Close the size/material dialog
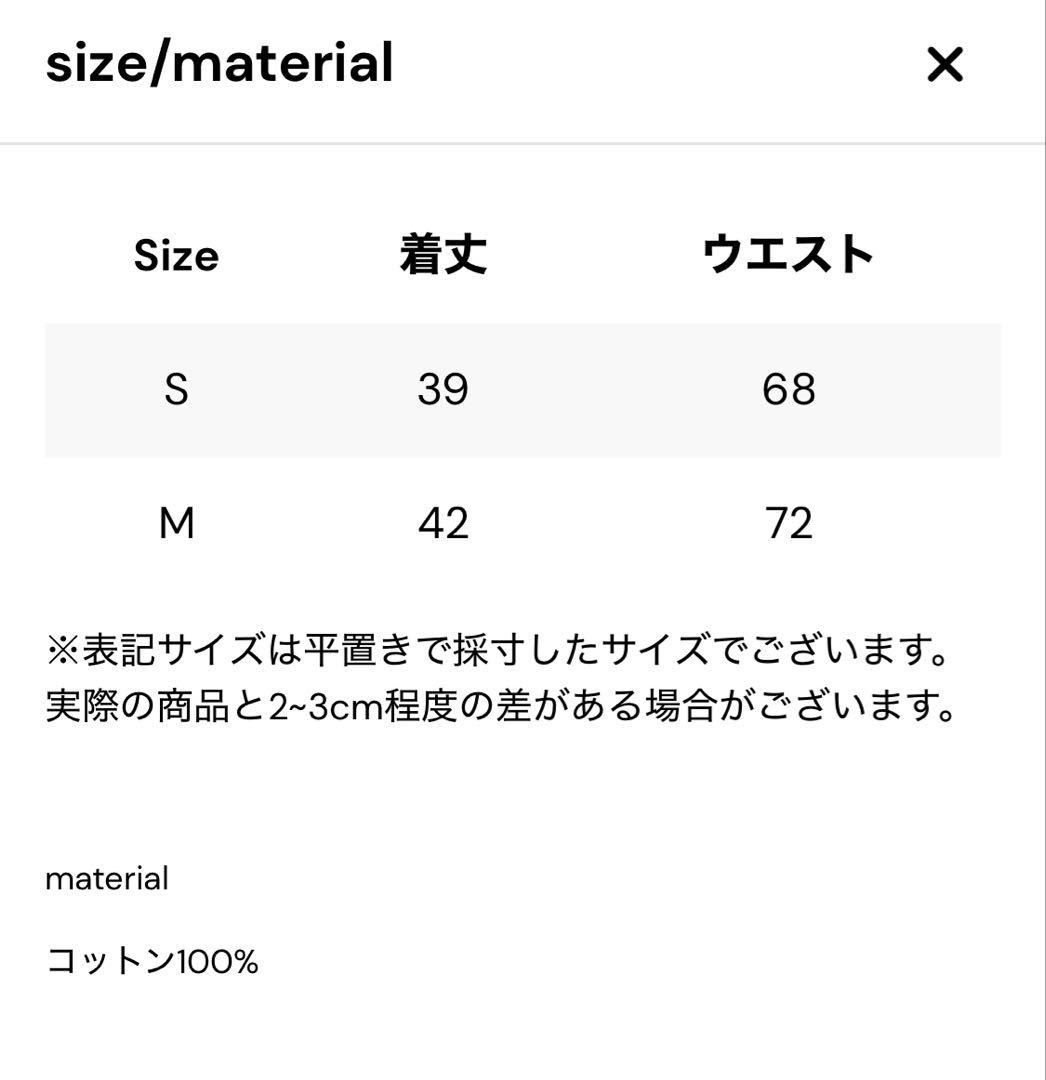Viewport: 1046px width, 1080px height. tap(944, 64)
